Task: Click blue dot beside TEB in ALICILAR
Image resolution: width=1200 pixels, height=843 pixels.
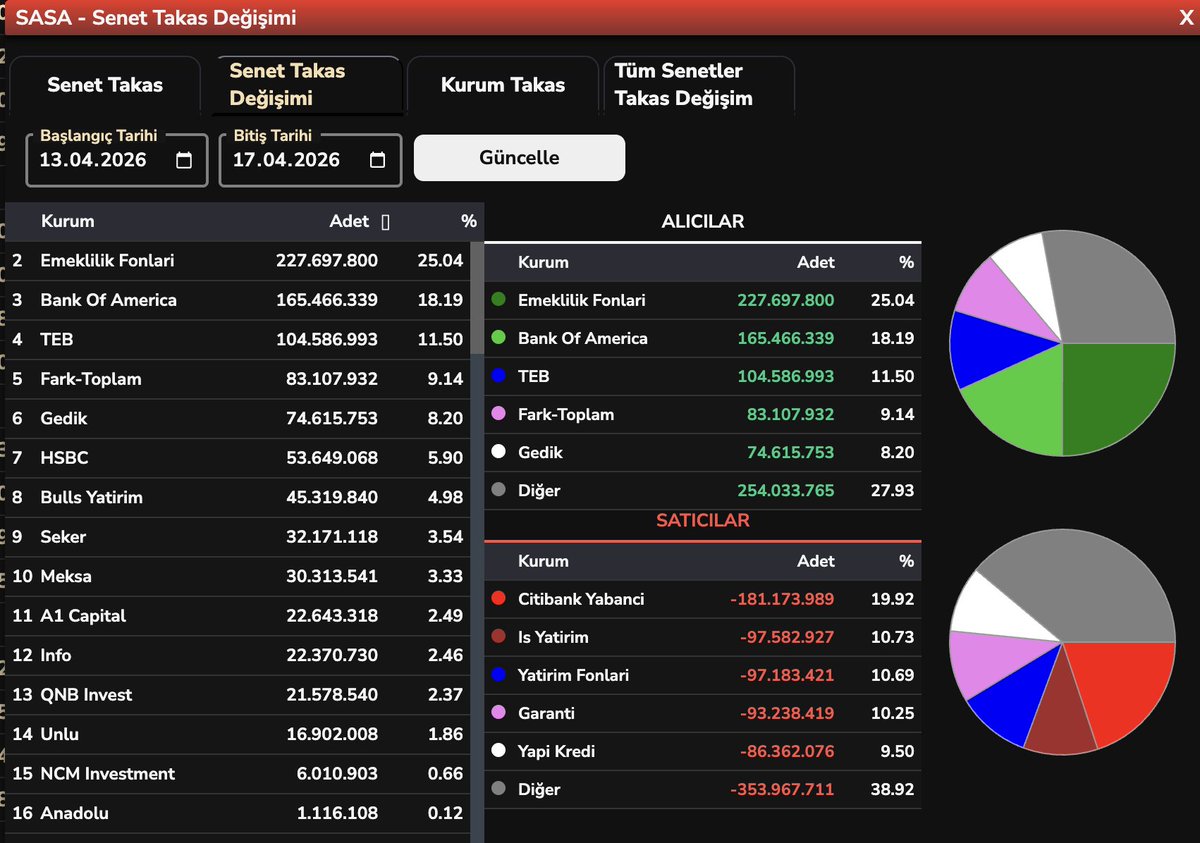Action: click(x=498, y=376)
